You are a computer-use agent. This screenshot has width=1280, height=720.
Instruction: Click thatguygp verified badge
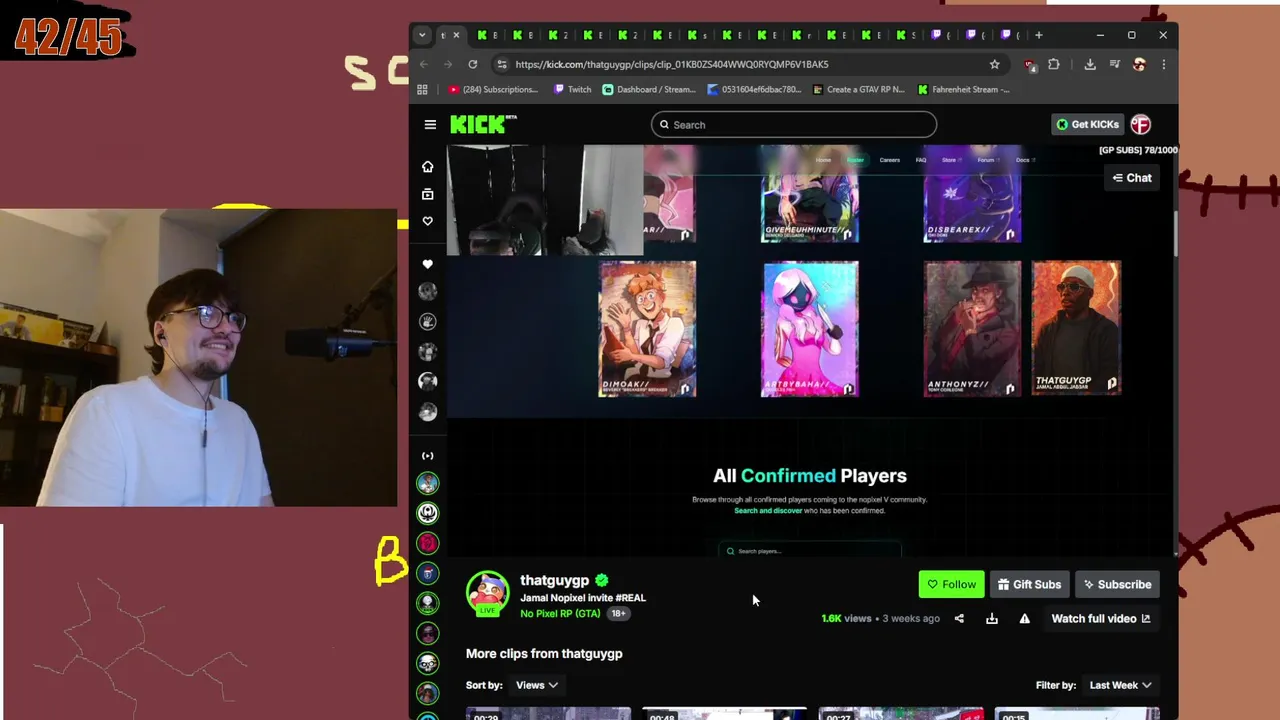602,580
